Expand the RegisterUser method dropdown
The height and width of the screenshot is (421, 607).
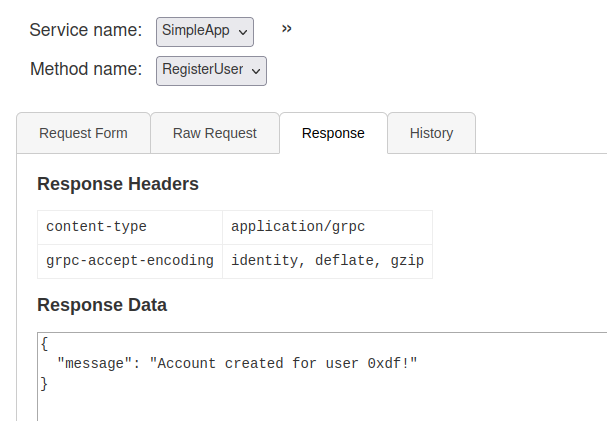[211, 71]
